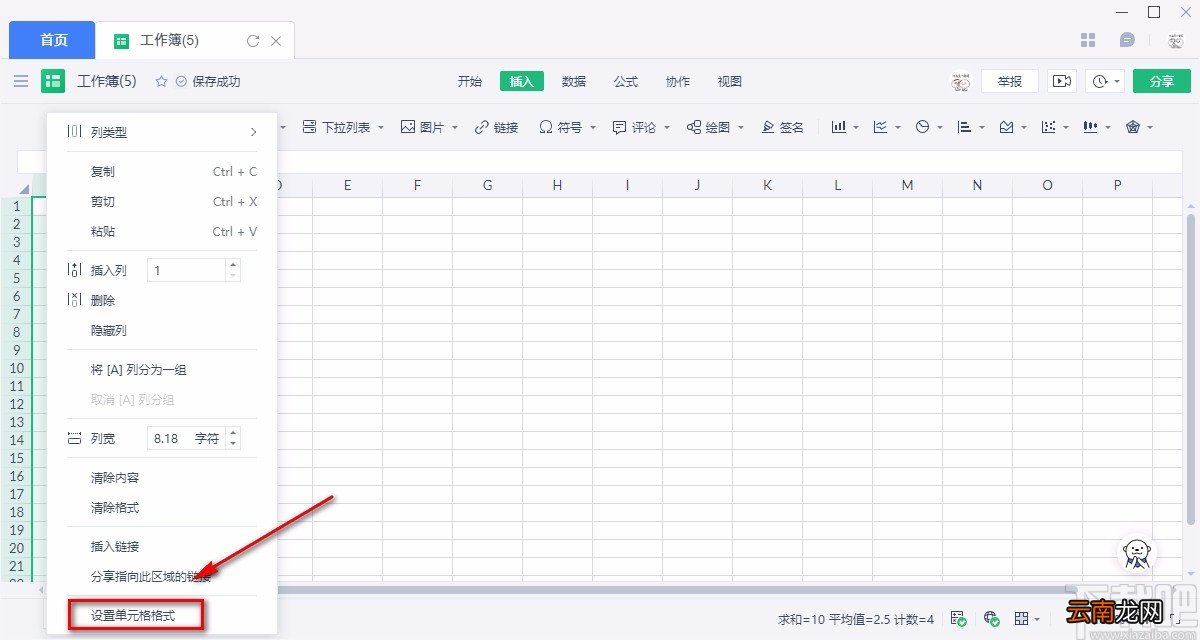Open the apps grid icon in the title bar

[x=1089, y=40]
